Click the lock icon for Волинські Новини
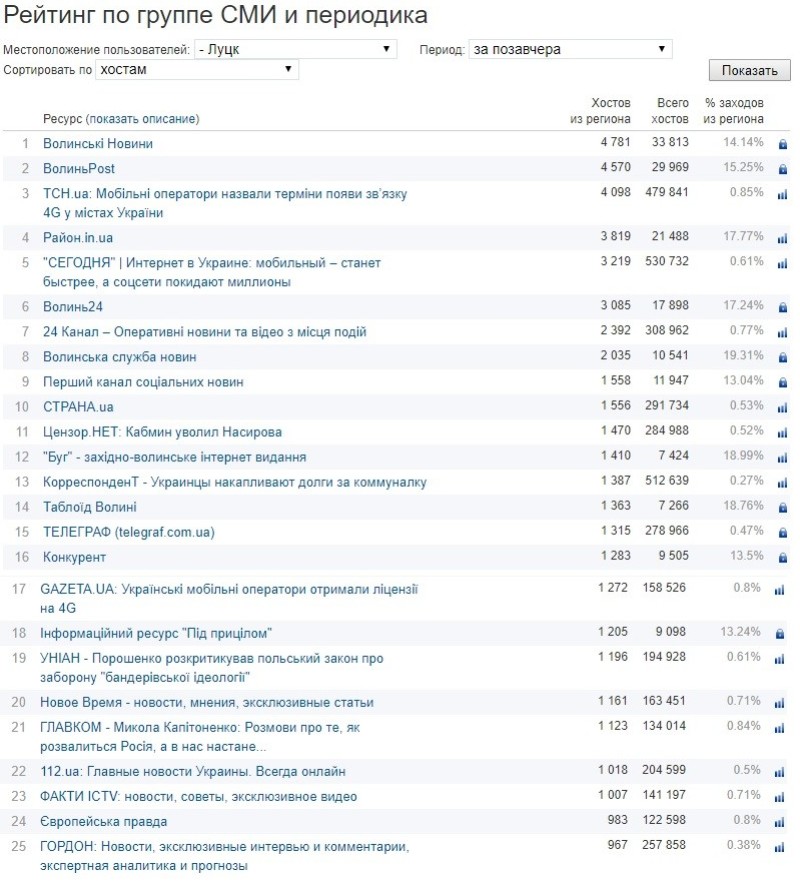This screenshot has width=800, height=882. pos(782,144)
